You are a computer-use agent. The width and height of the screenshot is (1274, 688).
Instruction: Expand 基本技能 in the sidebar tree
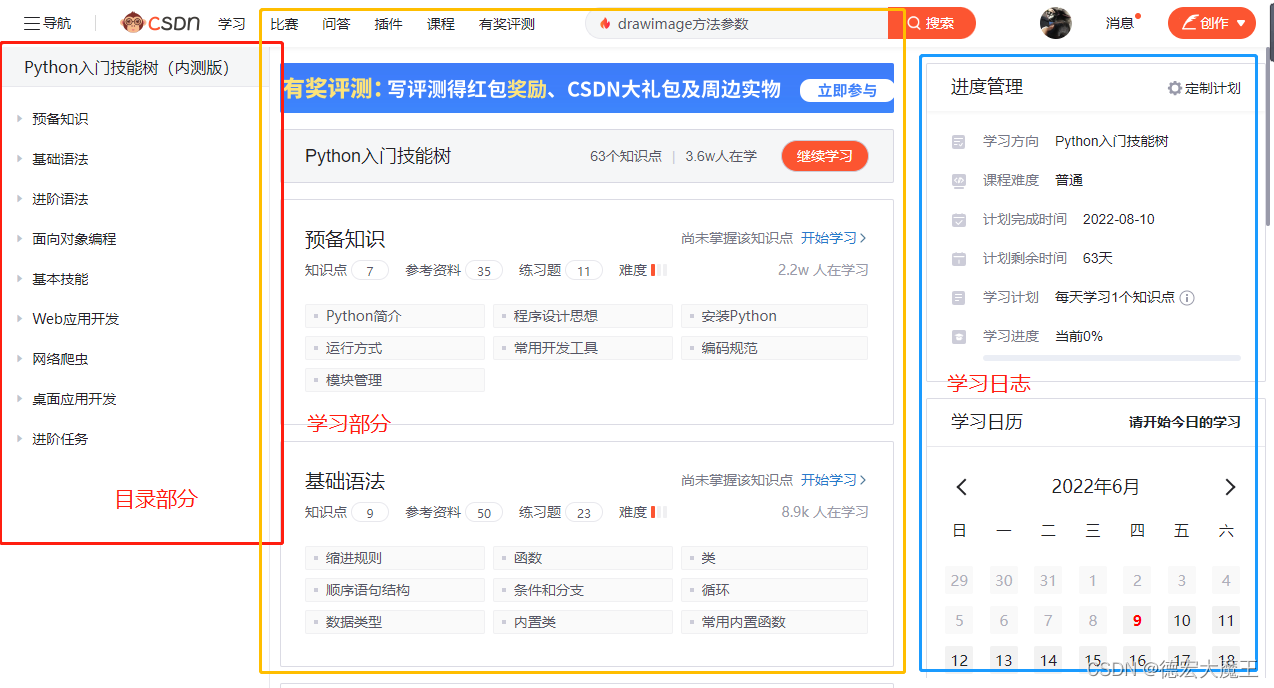(19, 279)
